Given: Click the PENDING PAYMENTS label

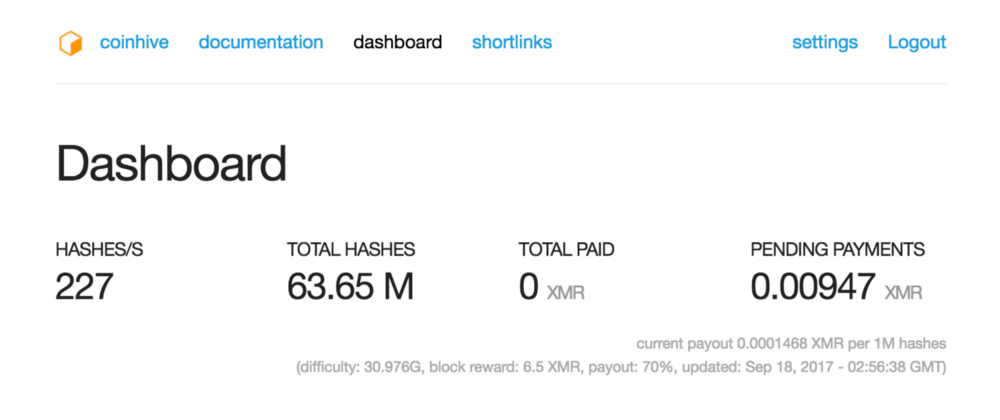Looking at the screenshot, I should point(838,250).
